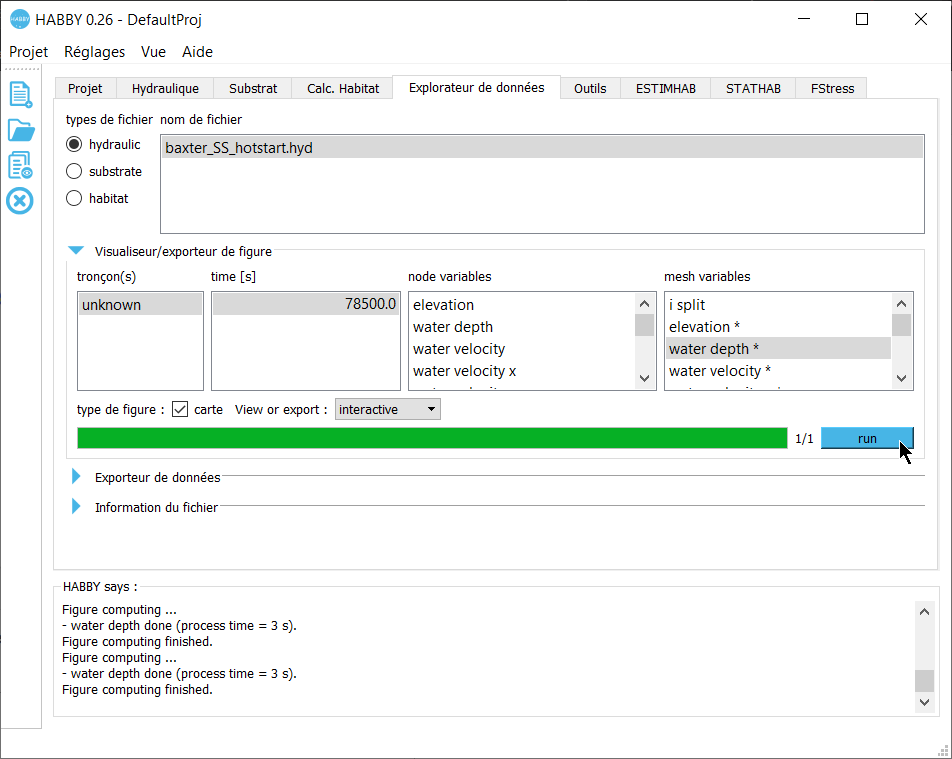The height and width of the screenshot is (759, 952).
Task: Click the green figure progress bar
Action: coord(432,438)
